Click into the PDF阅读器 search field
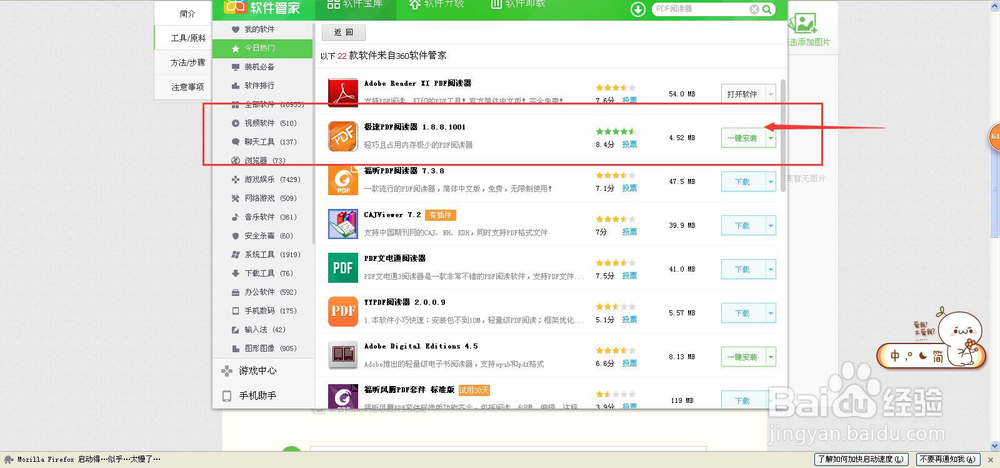1000x468 pixels. [x=700, y=9]
